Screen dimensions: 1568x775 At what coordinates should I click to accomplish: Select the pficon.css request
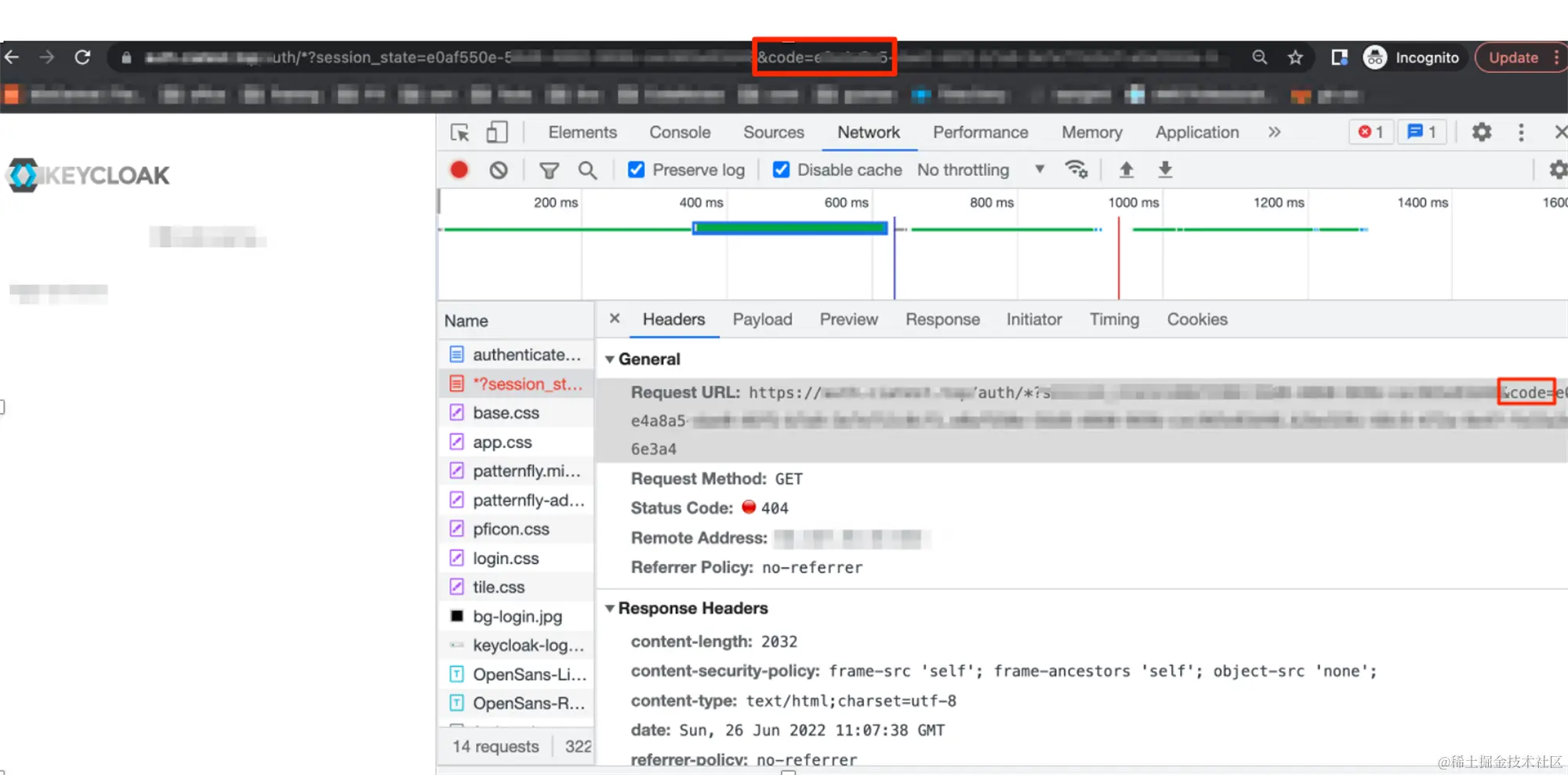(516, 529)
